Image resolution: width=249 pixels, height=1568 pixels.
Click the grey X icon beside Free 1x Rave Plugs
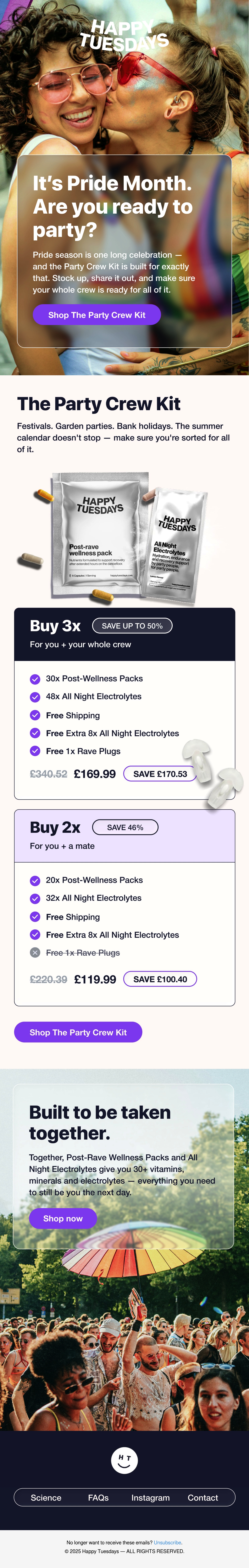pyautogui.click(x=35, y=953)
